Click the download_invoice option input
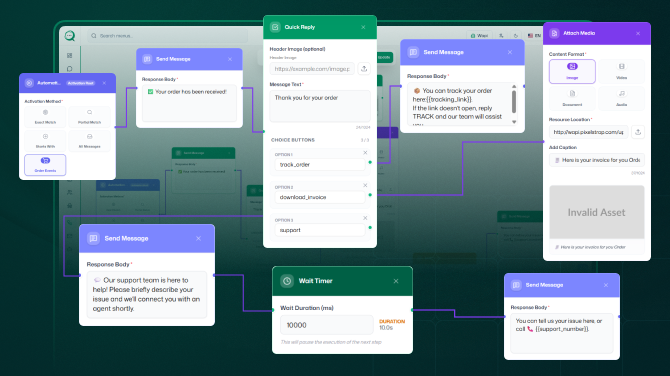This screenshot has width=670, height=376. coord(320,197)
